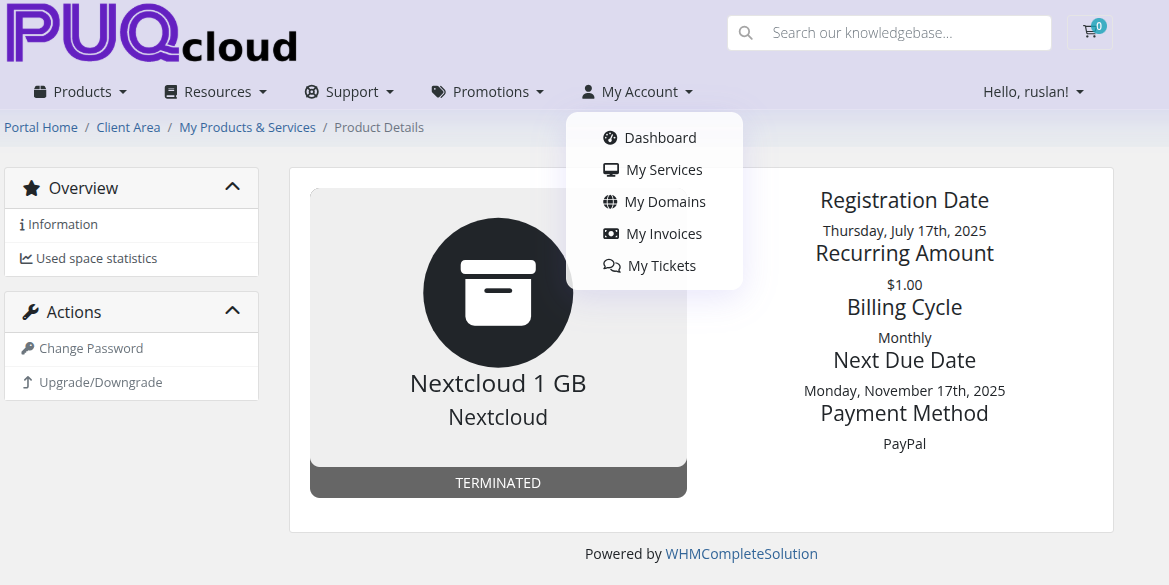Click the My Tickets chat bubbles icon

611,266
